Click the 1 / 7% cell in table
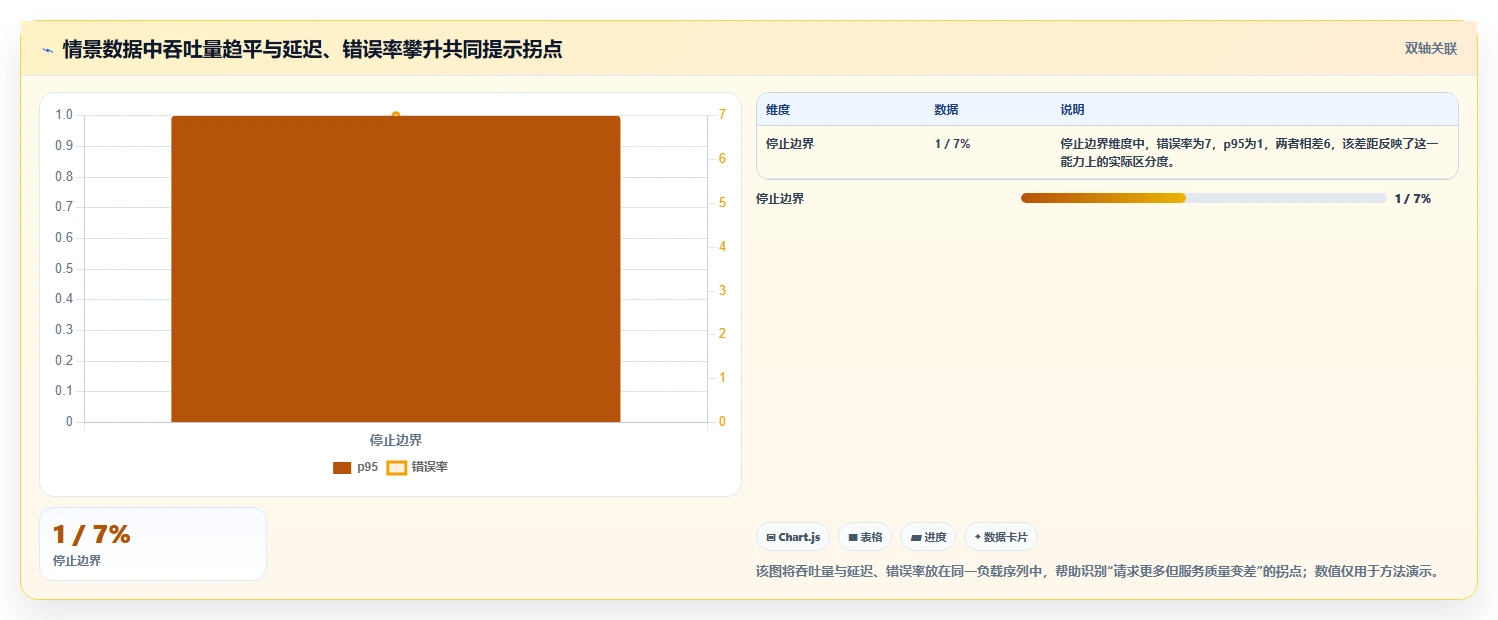Image resolution: width=1498 pixels, height=620 pixels. tap(952, 144)
